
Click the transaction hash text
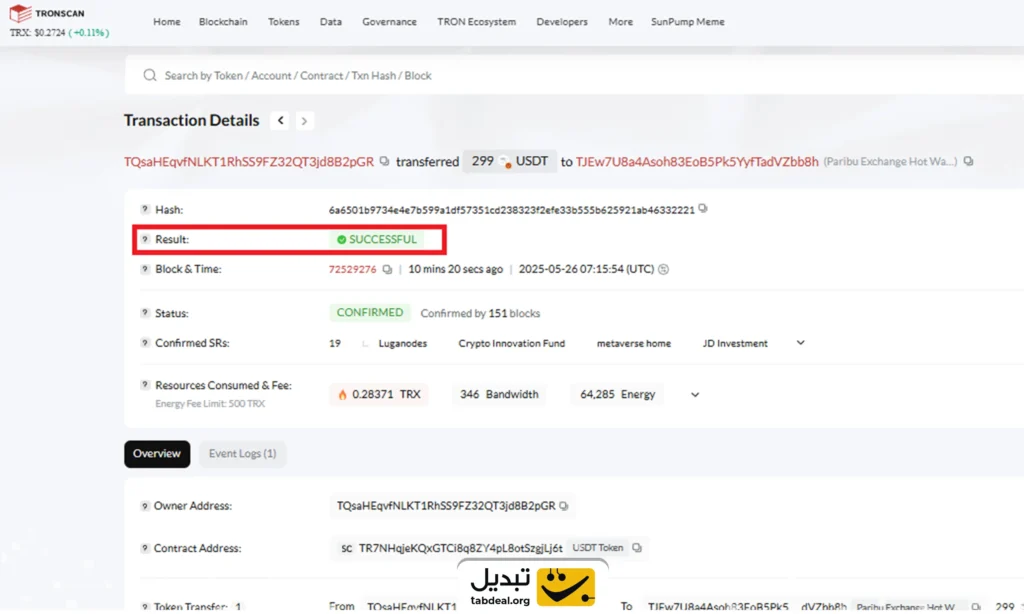coord(511,210)
